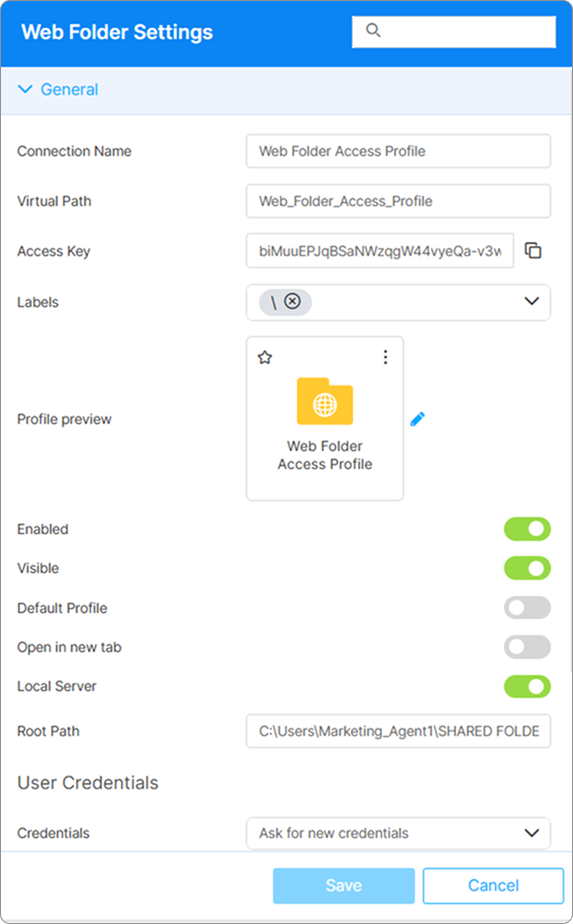This screenshot has height=924, width=573.
Task: Remove the backslash label tag
Action: point(292,302)
